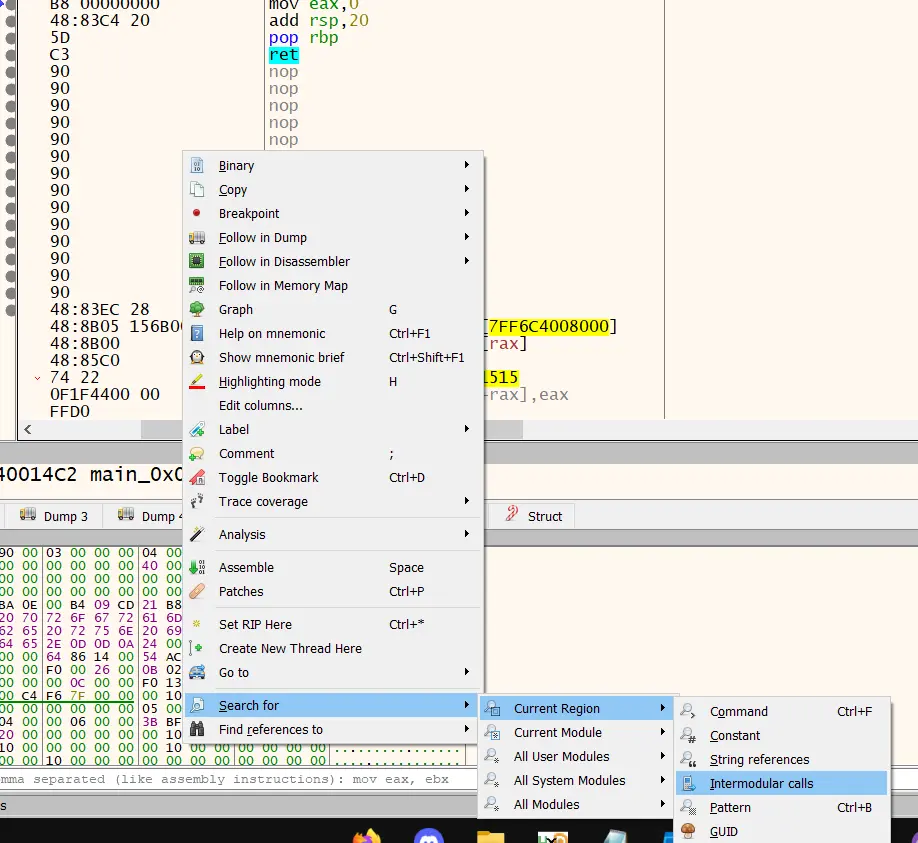Image resolution: width=918 pixels, height=843 pixels.
Task: Click the Highlighting mode pencil icon
Action: 197,382
